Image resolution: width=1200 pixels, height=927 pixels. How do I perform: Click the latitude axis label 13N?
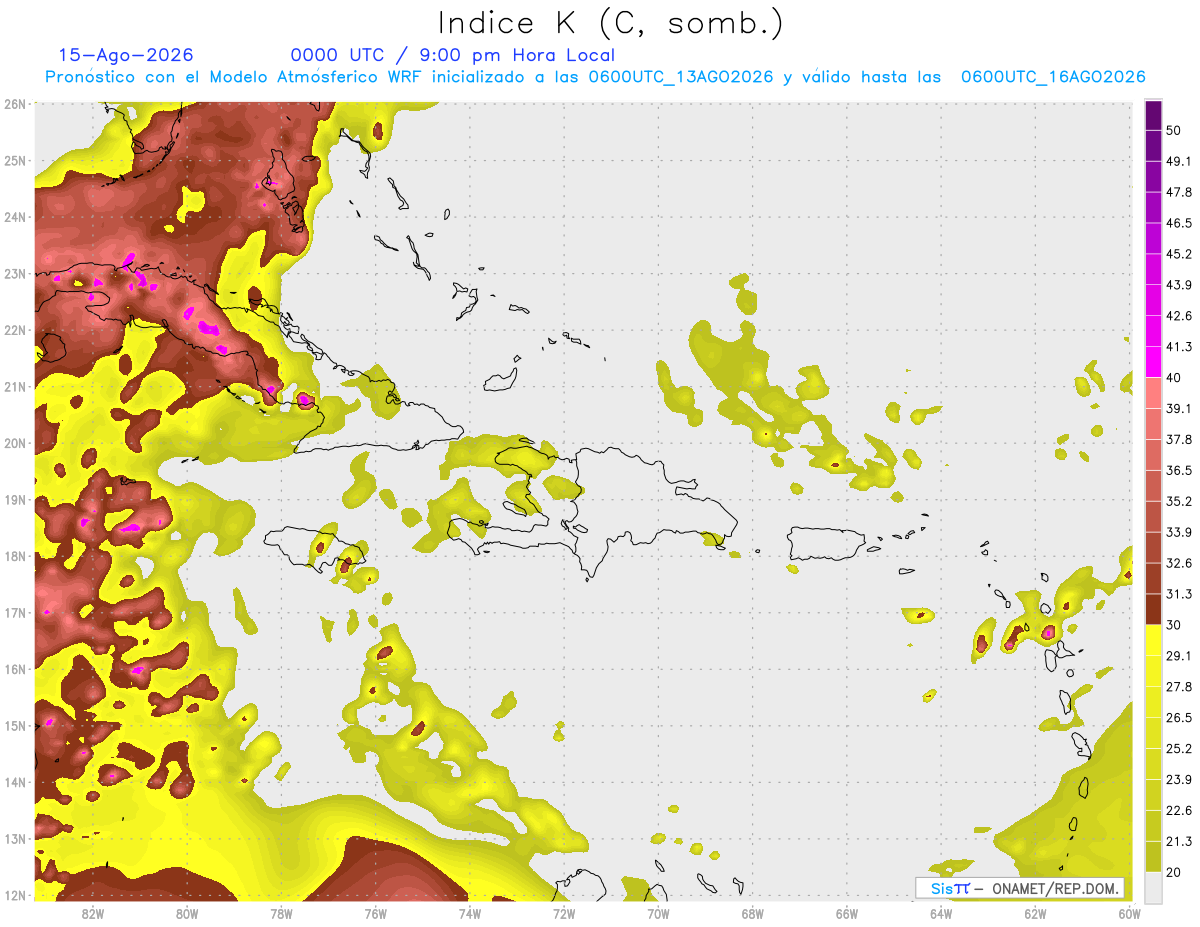(15, 838)
